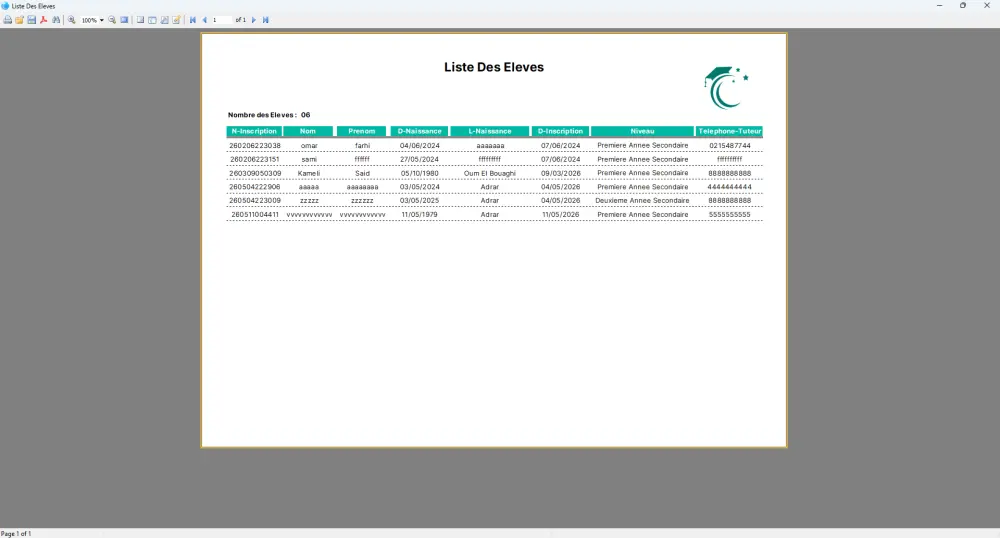Image resolution: width=1000 pixels, height=538 pixels.
Task: Click the phone number 0215487744
Action: pos(730,146)
